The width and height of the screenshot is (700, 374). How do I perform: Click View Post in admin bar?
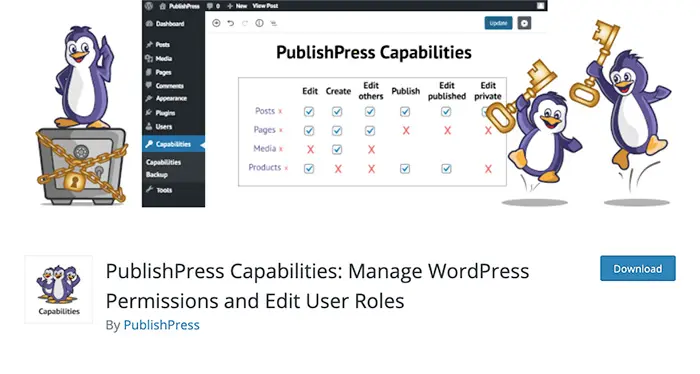[265, 6]
